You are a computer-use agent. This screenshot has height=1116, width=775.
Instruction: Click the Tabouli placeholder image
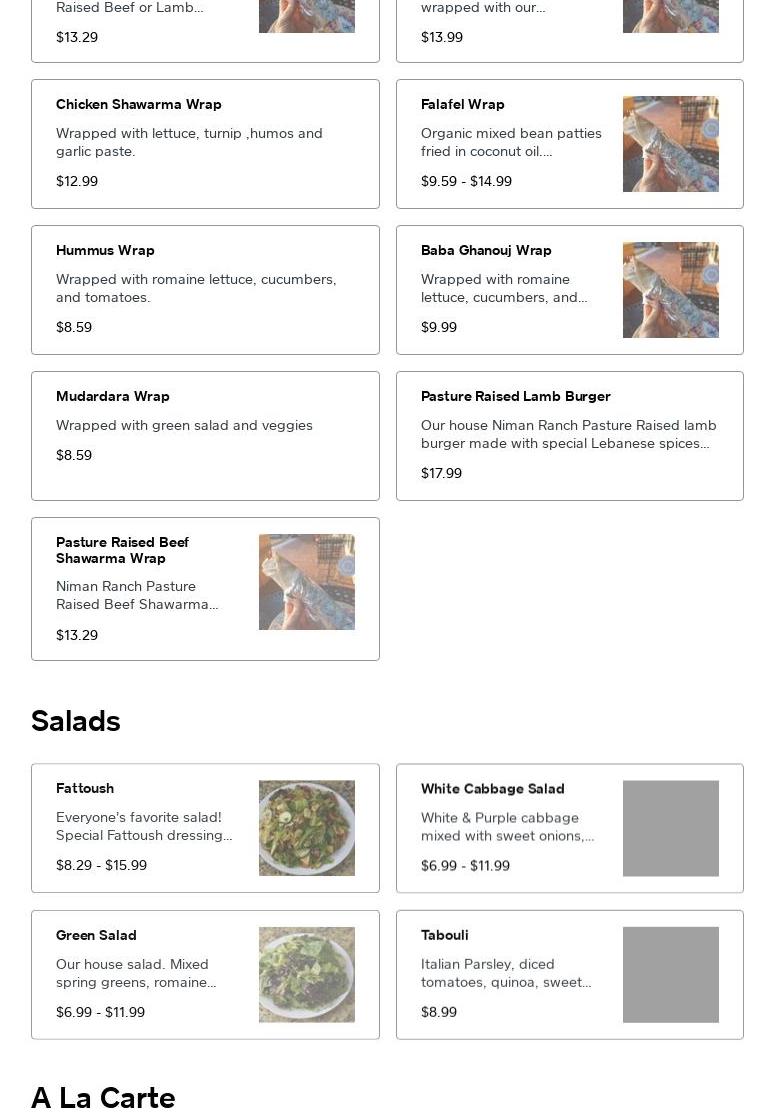pos(670,974)
